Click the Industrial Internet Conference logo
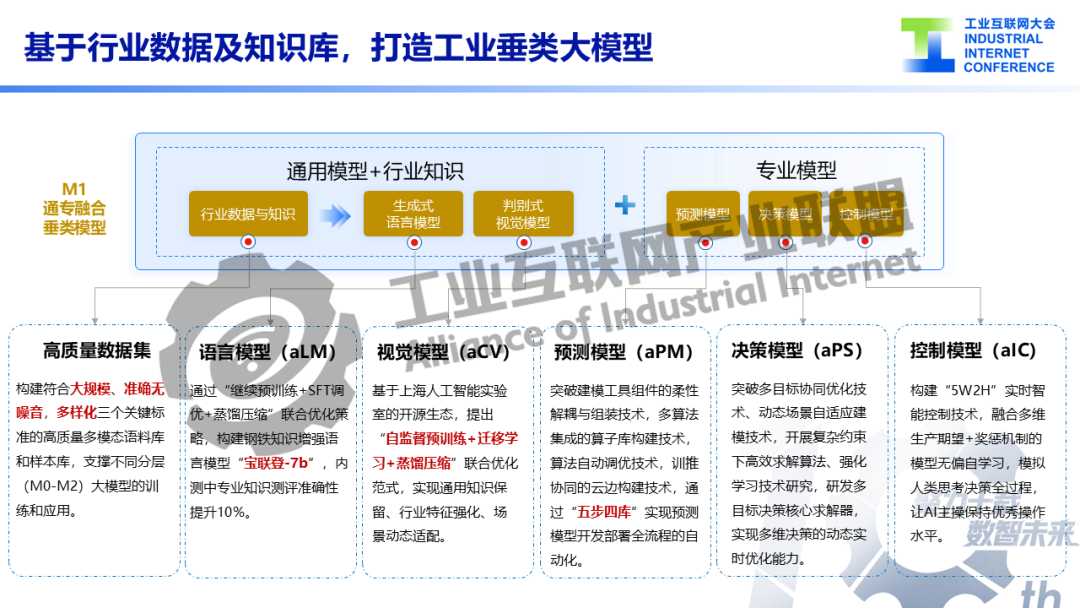The height and width of the screenshot is (608, 1080). point(977,45)
